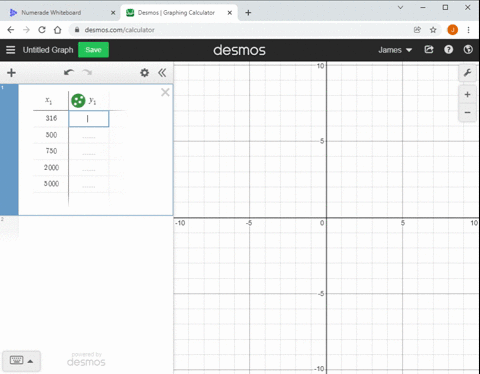Click the browser Forward arrow
The height and width of the screenshot is (374, 480).
coord(26,30)
